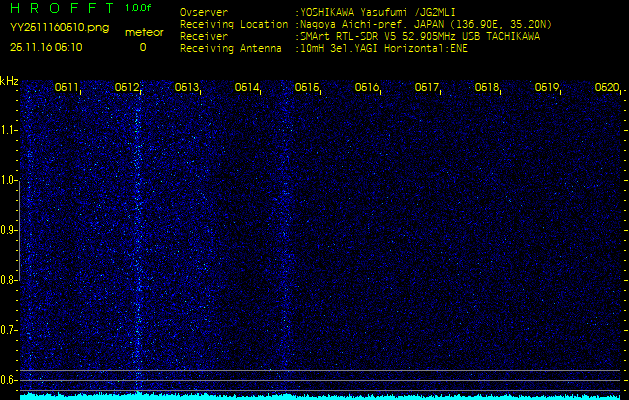
Task: Click the Receiving Antenna label
Action: coord(231,49)
